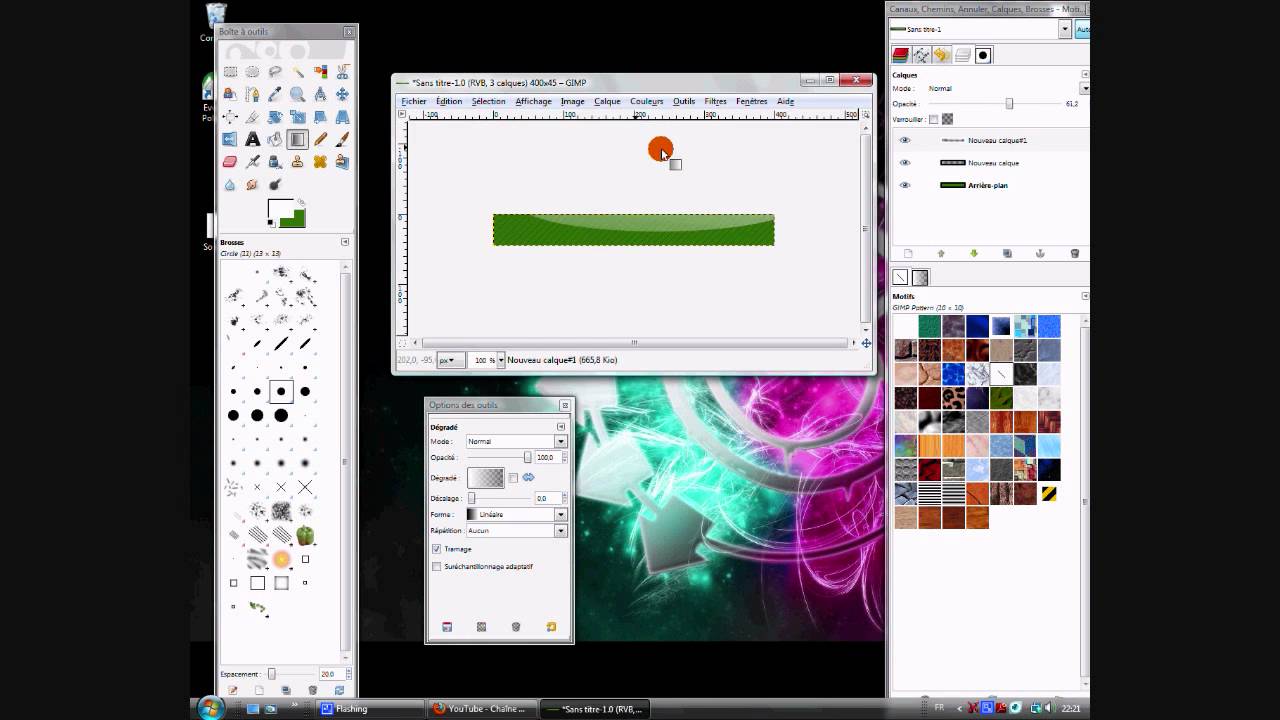Select the Airbrush tool

click(x=253, y=161)
